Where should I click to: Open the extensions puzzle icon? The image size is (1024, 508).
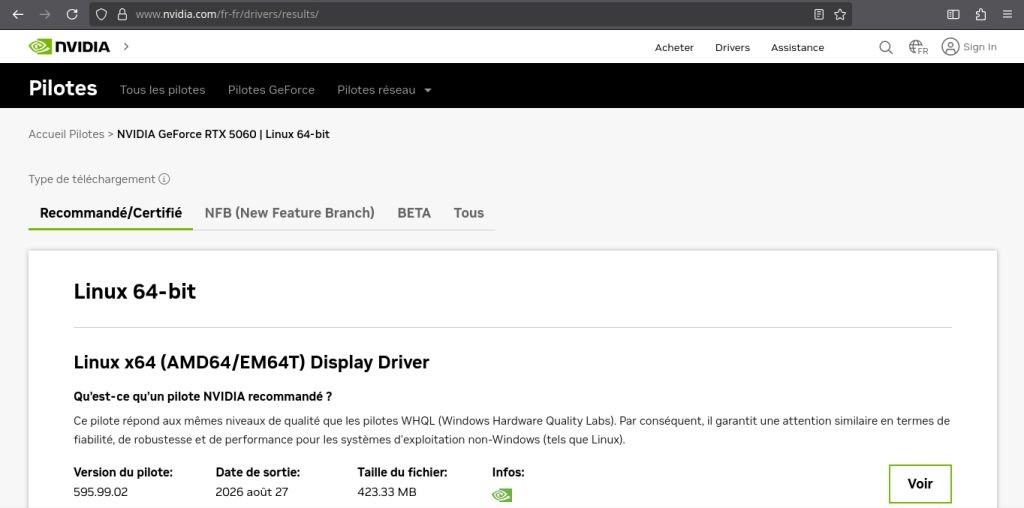click(981, 14)
